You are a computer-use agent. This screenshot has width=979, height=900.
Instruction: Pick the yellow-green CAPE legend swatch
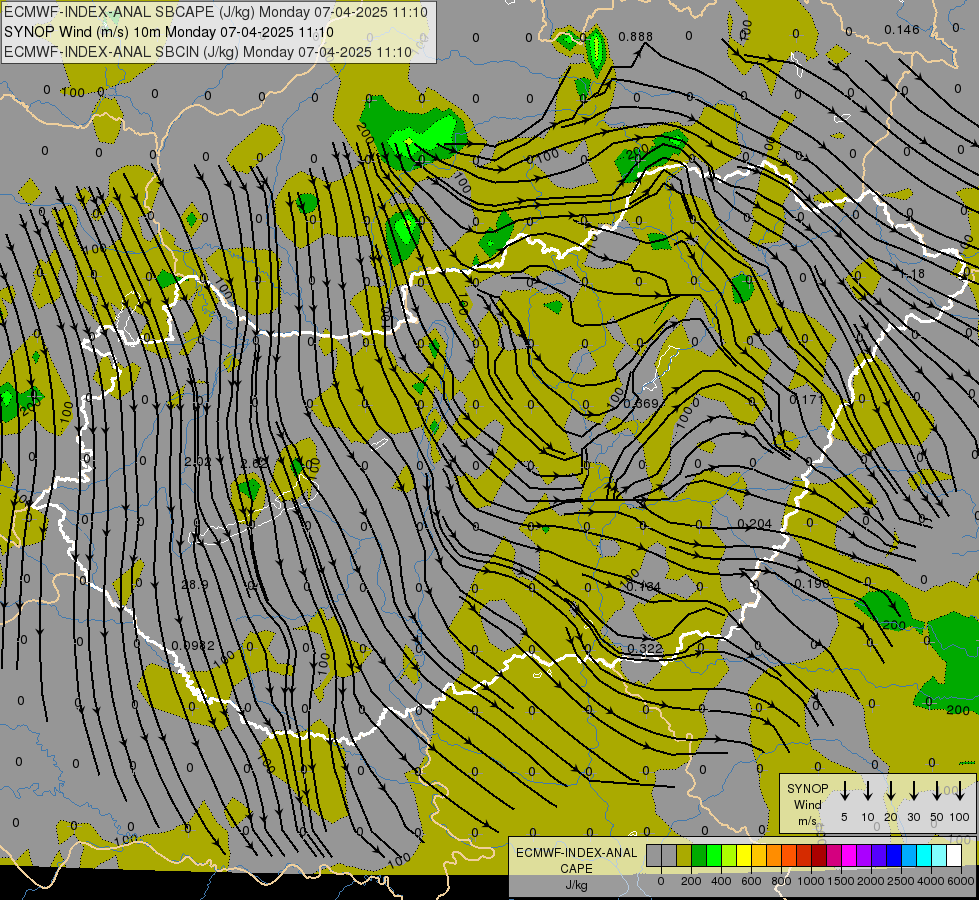pos(729,855)
